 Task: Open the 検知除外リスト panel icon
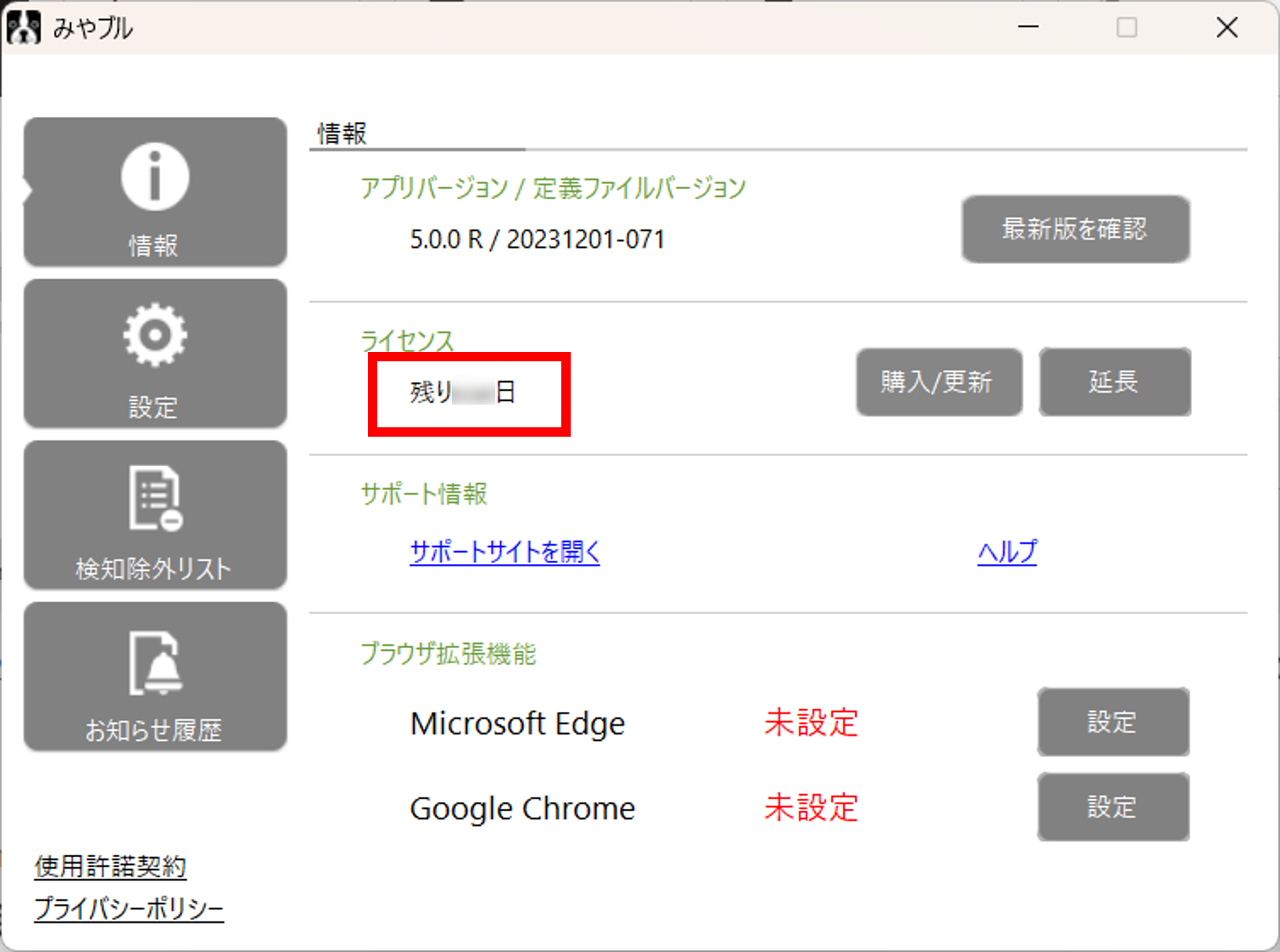[x=155, y=515]
